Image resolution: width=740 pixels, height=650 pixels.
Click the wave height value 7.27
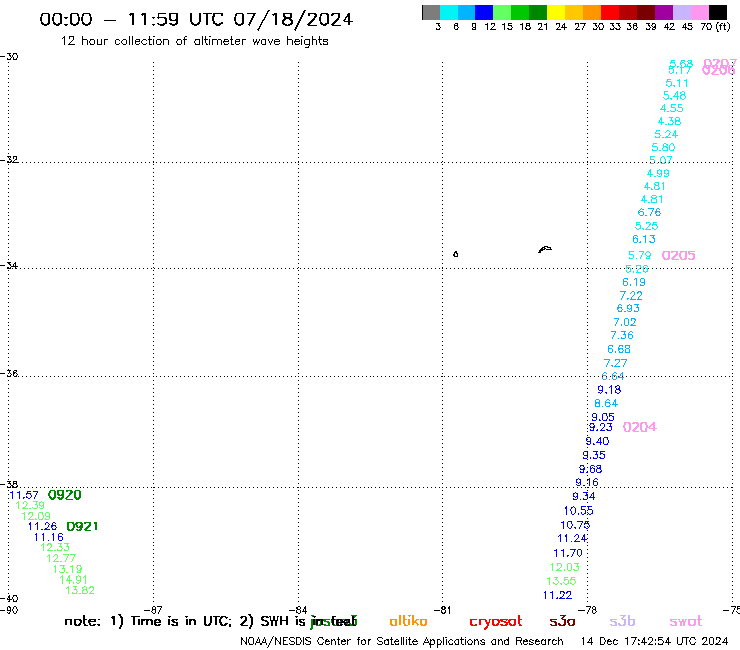point(615,363)
